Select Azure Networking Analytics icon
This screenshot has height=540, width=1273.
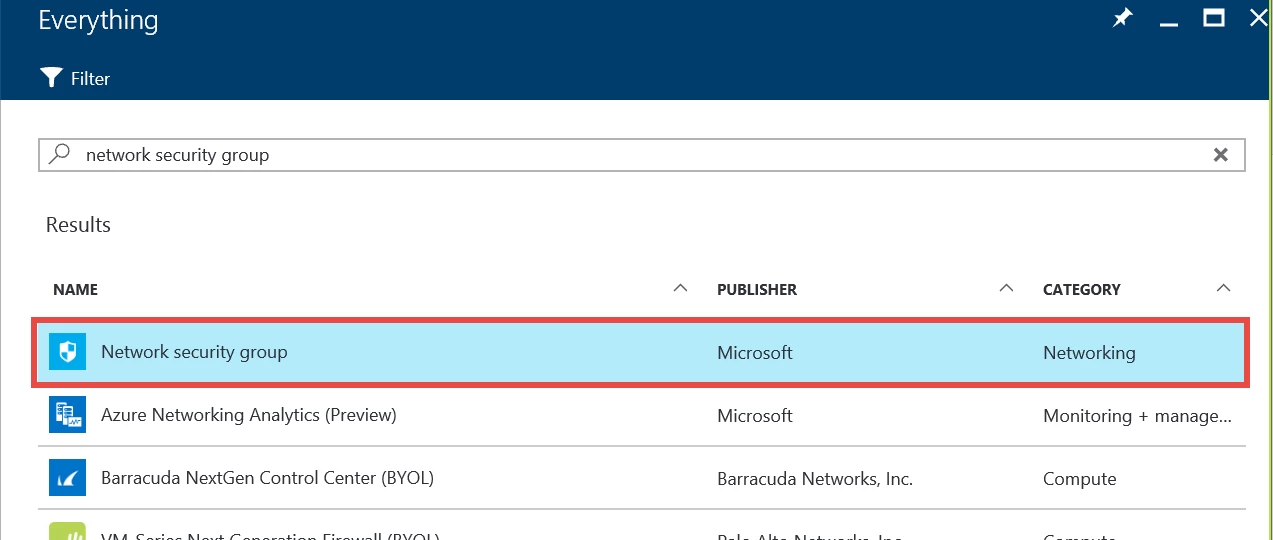68,415
